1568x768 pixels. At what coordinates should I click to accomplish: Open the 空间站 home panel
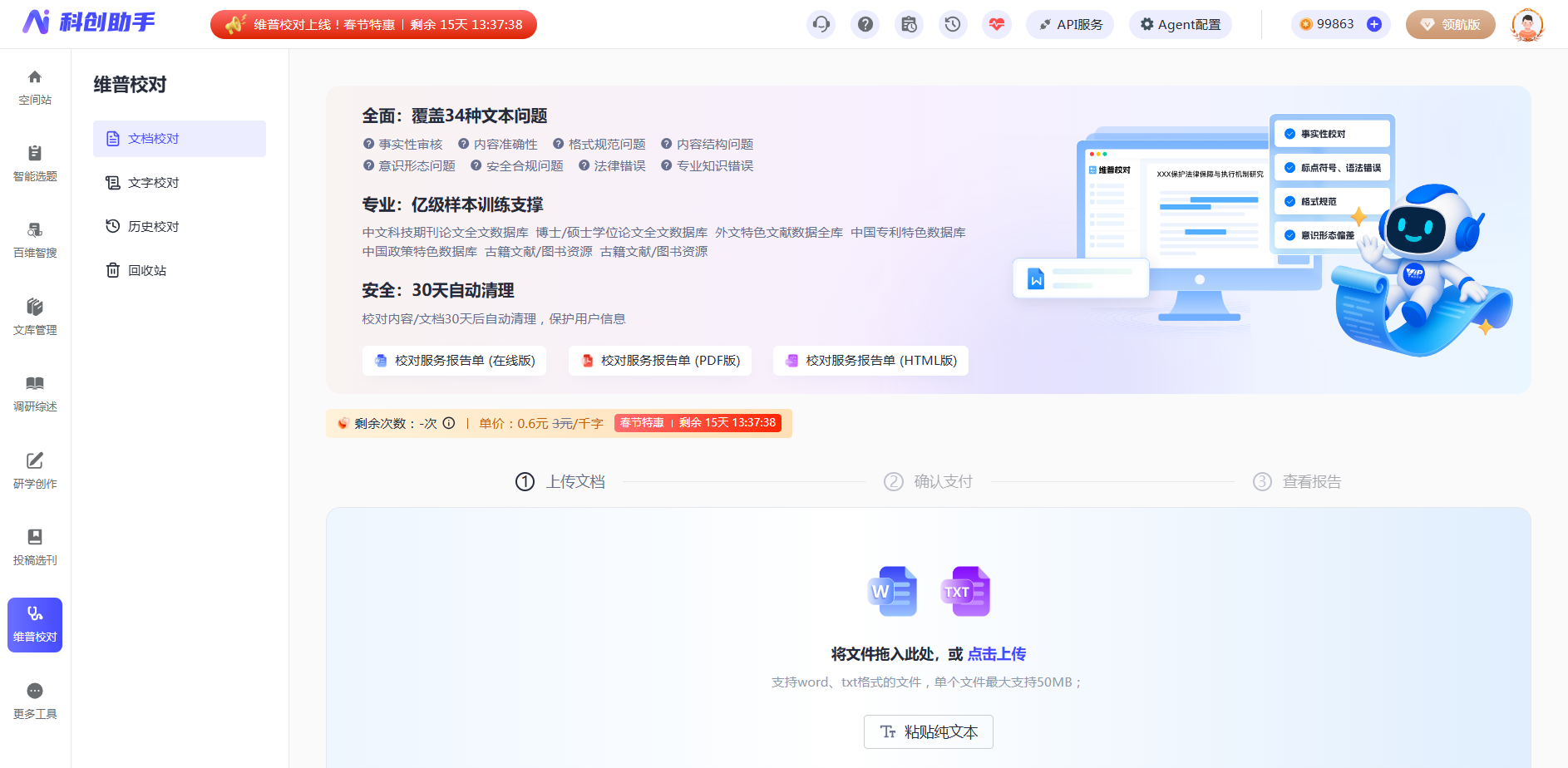pos(34,87)
